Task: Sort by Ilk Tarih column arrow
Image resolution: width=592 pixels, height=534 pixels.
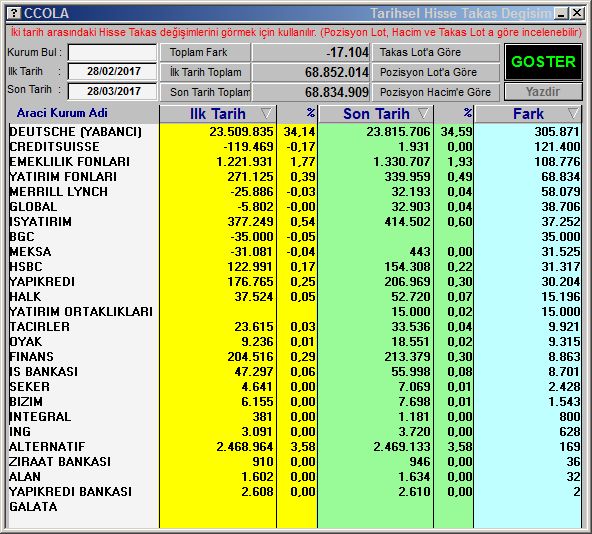Action: pos(266,113)
